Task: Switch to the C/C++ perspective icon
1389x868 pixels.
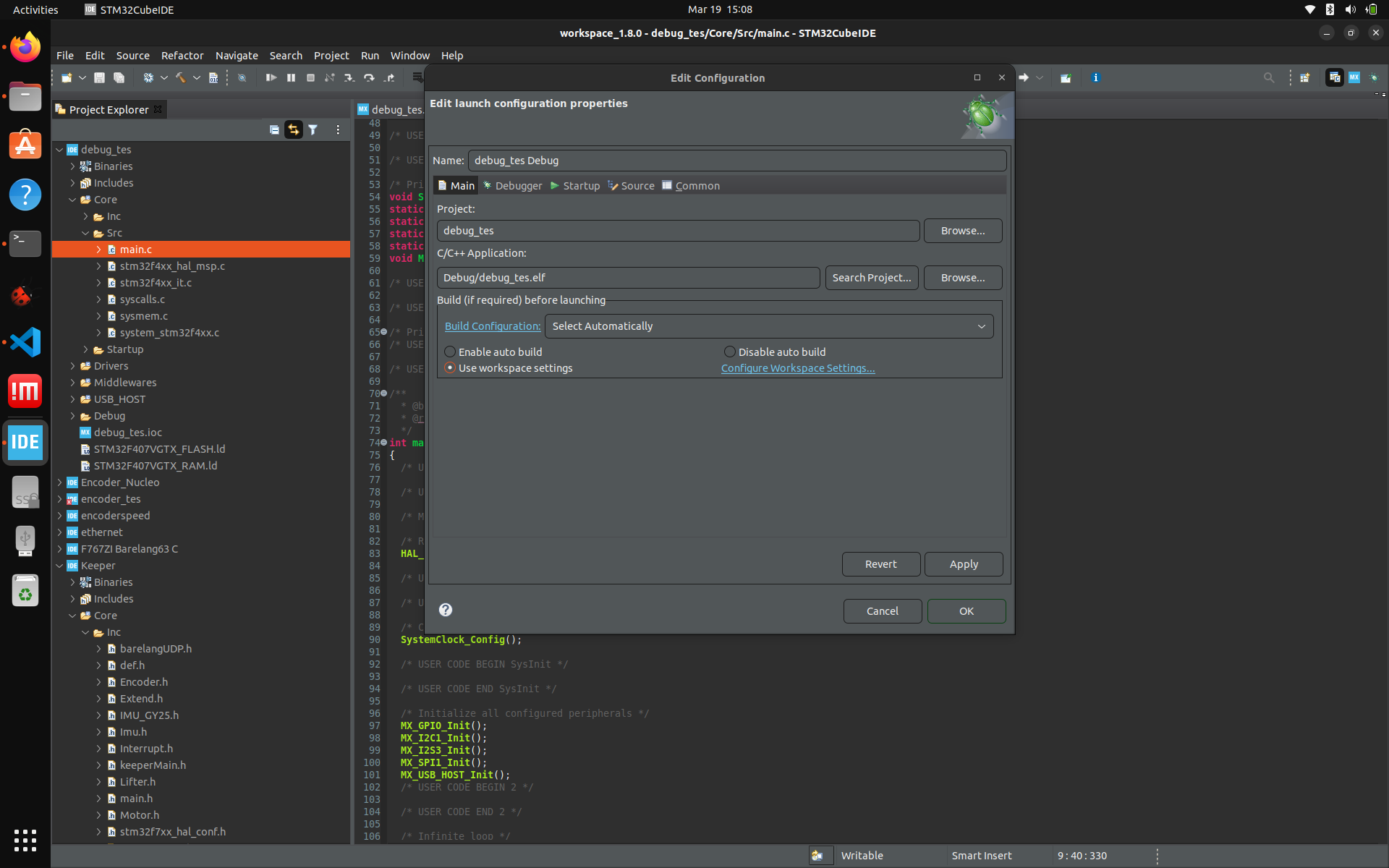Action: pos(1335,77)
